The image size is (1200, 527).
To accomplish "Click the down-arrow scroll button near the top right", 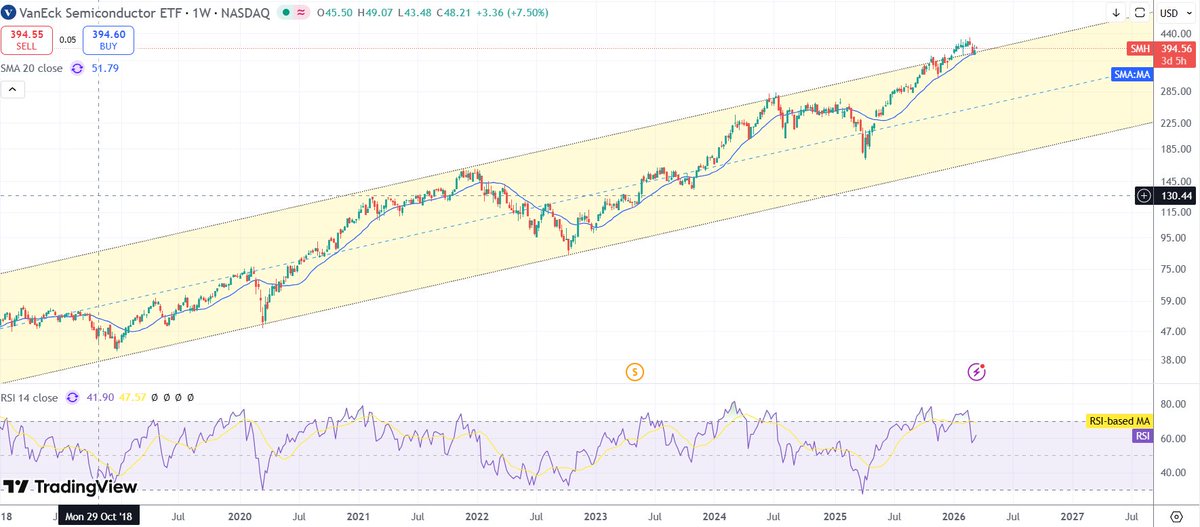I will click(x=1117, y=13).
